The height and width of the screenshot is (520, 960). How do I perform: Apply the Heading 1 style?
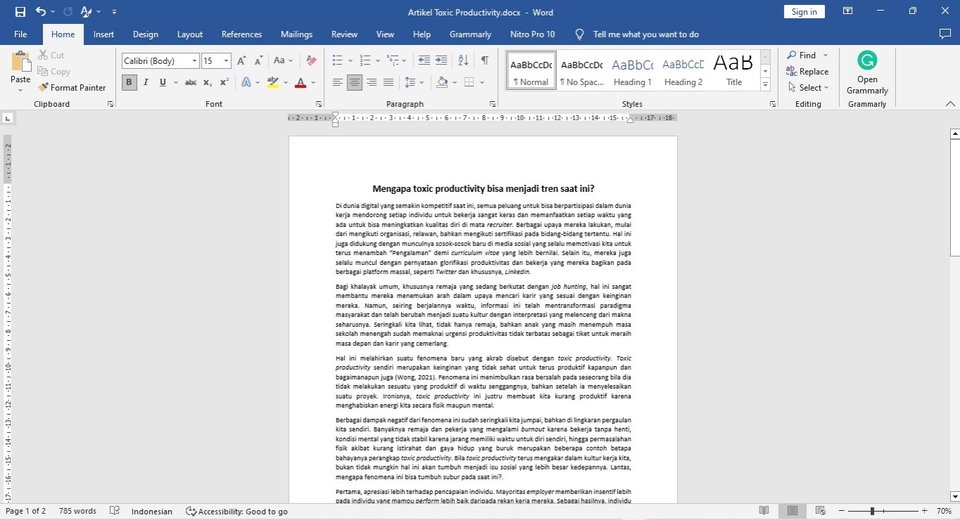click(x=632, y=70)
